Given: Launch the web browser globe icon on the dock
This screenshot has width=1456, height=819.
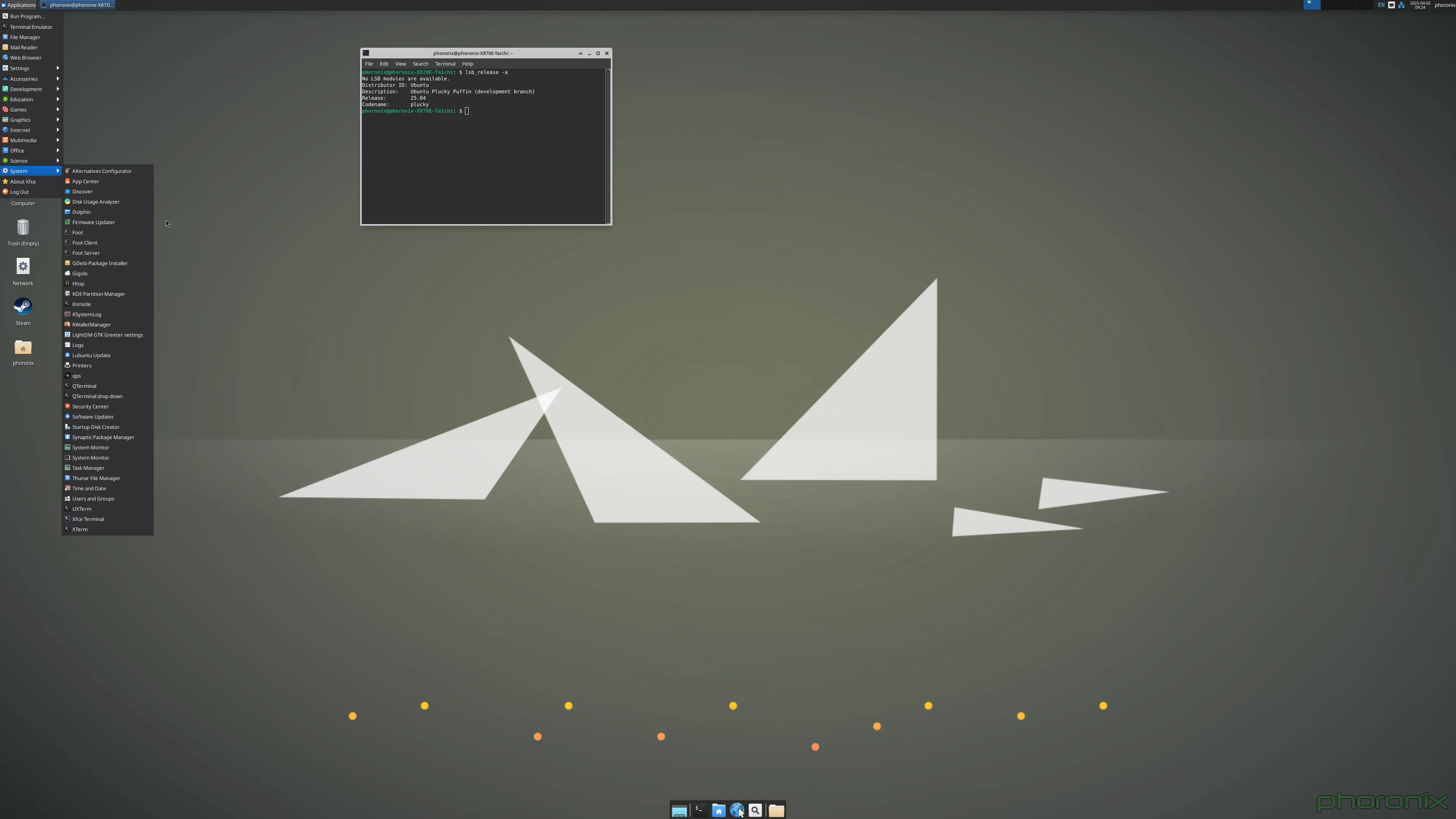Looking at the screenshot, I should coord(737,810).
